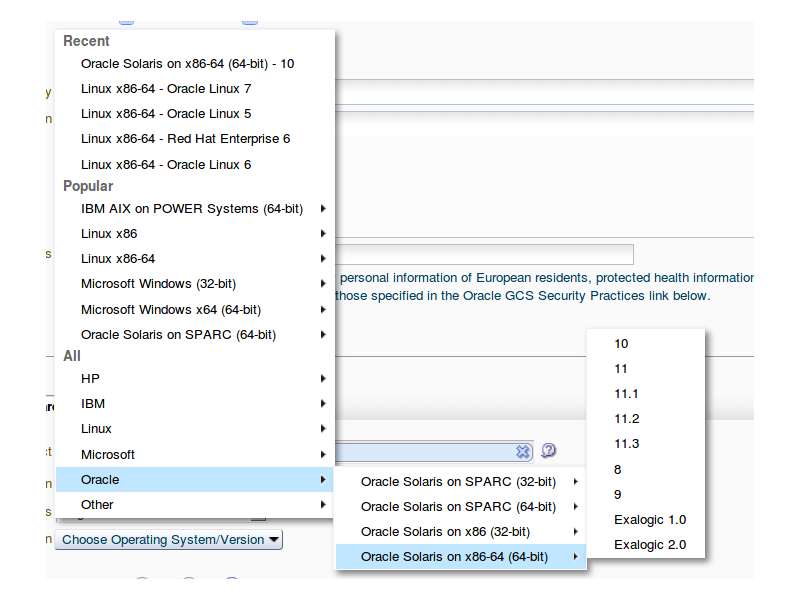Screen dimensions: 800x600
Task: Expand the Linux vendor submenu under All
Action: [x=195, y=429]
